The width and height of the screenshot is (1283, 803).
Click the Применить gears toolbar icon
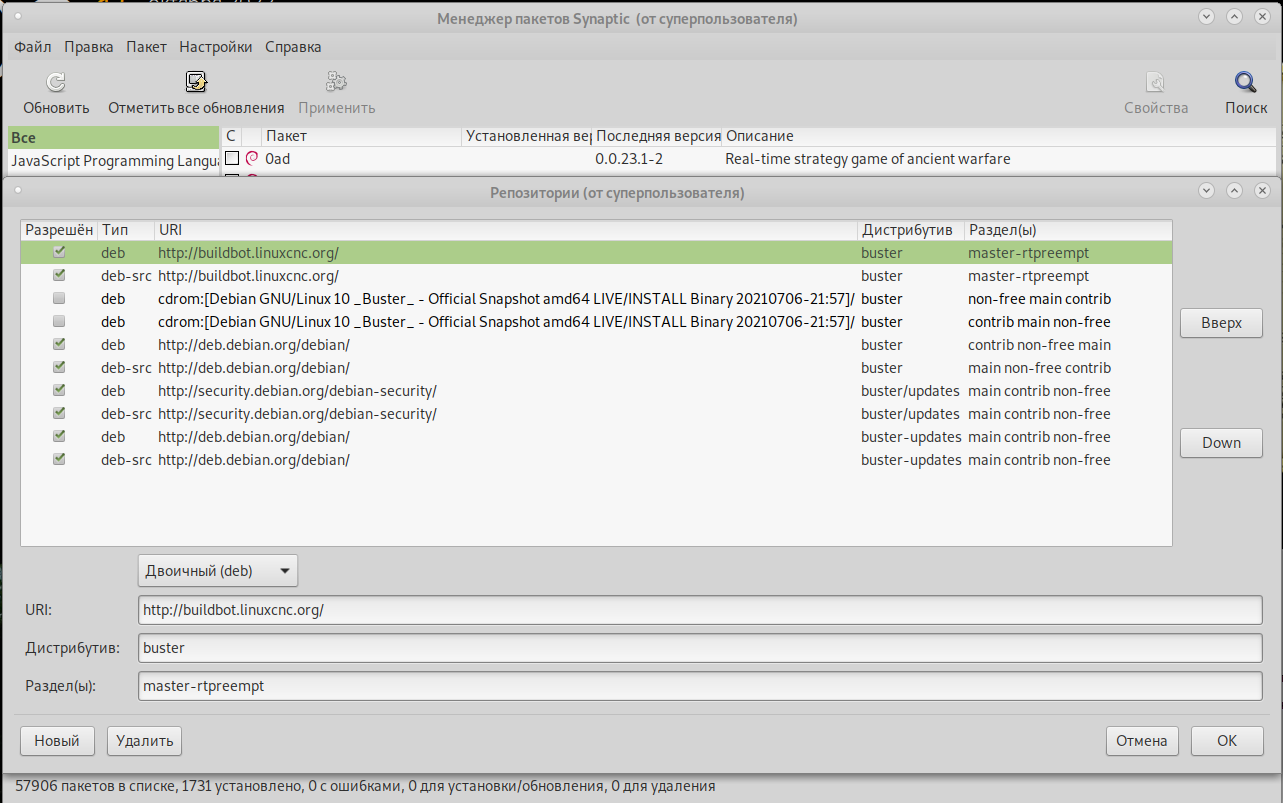click(x=336, y=82)
